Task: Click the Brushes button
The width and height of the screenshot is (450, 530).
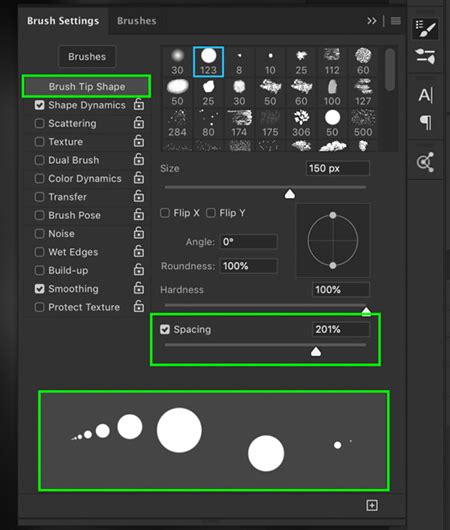Action: pos(87,56)
